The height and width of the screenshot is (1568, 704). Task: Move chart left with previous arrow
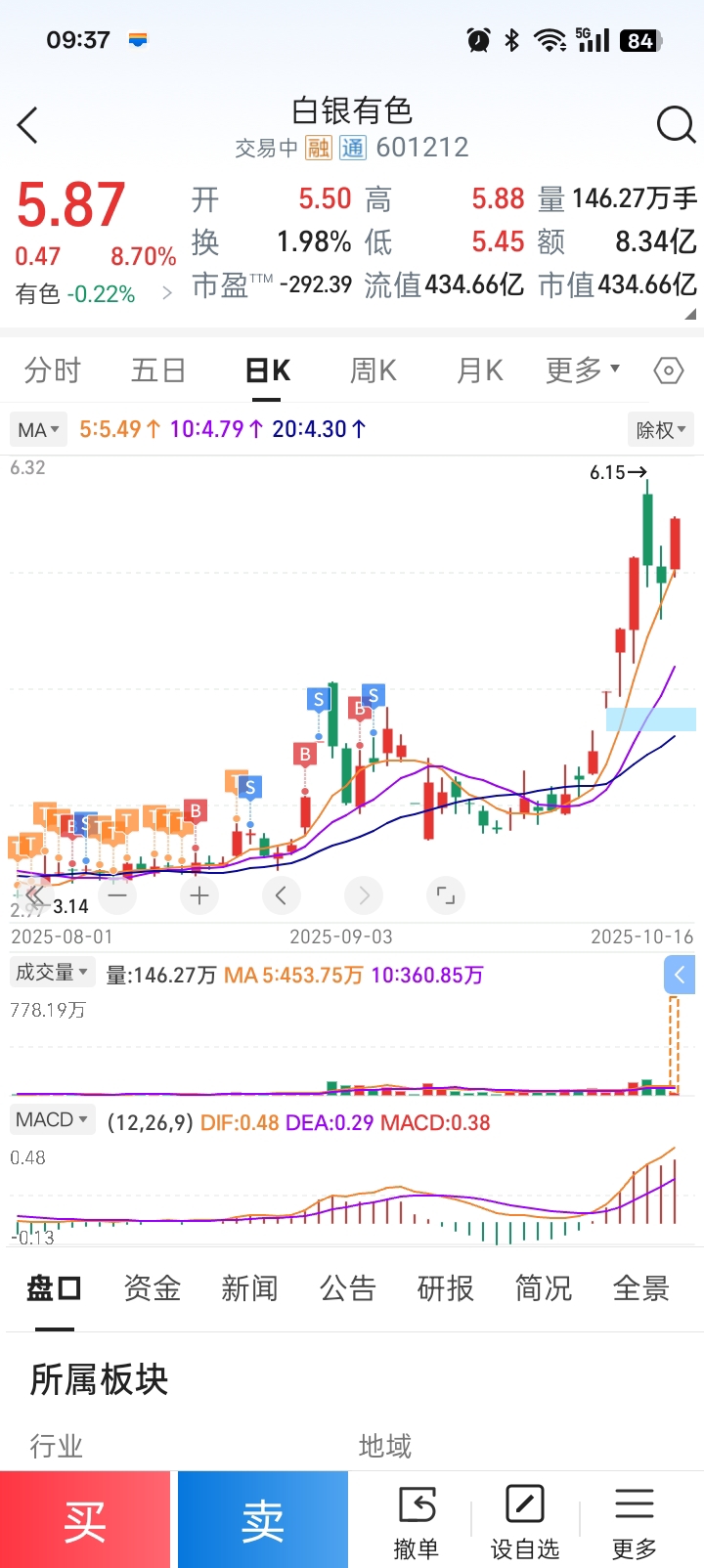282,895
